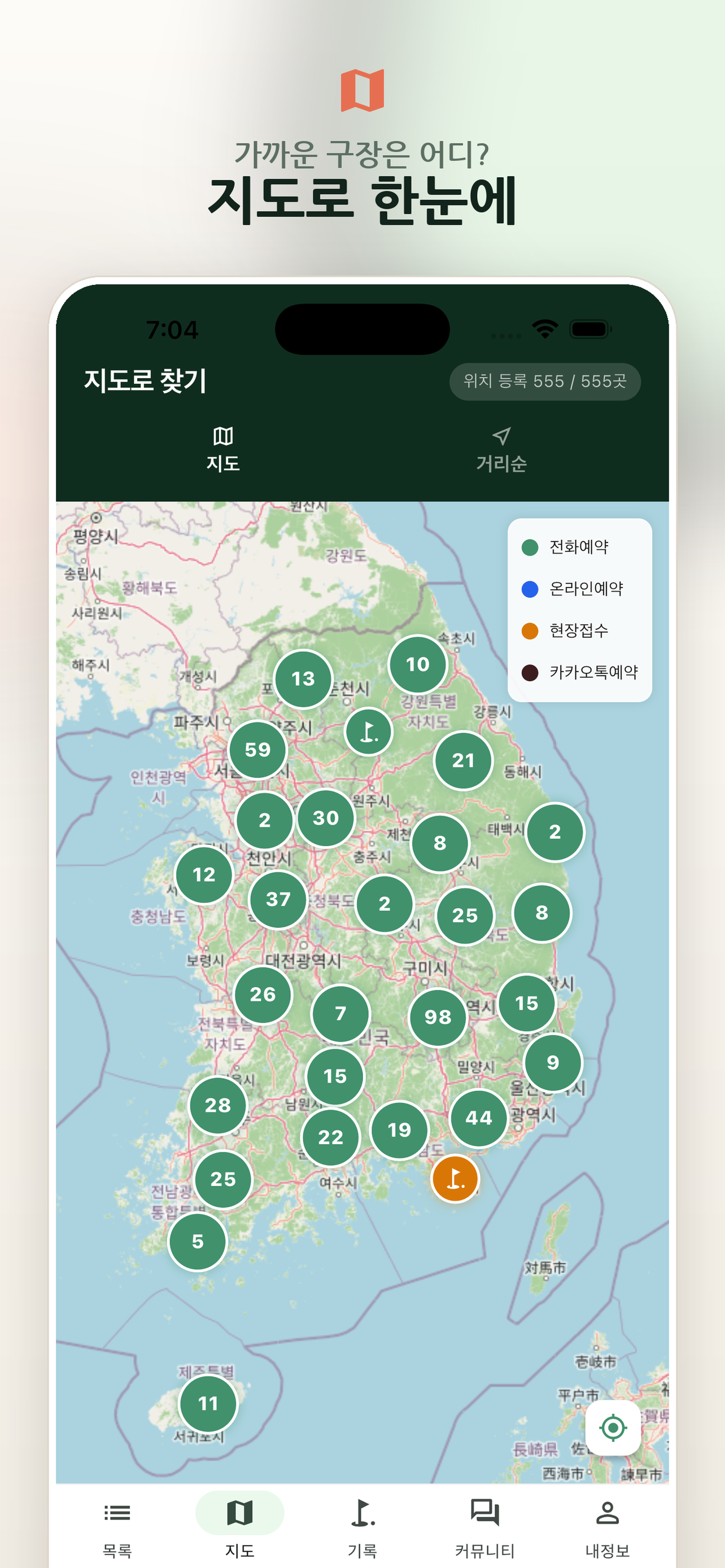Open the 98 cluster marker
The width and height of the screenshot is (725, 1568).
pos(438,1017)
